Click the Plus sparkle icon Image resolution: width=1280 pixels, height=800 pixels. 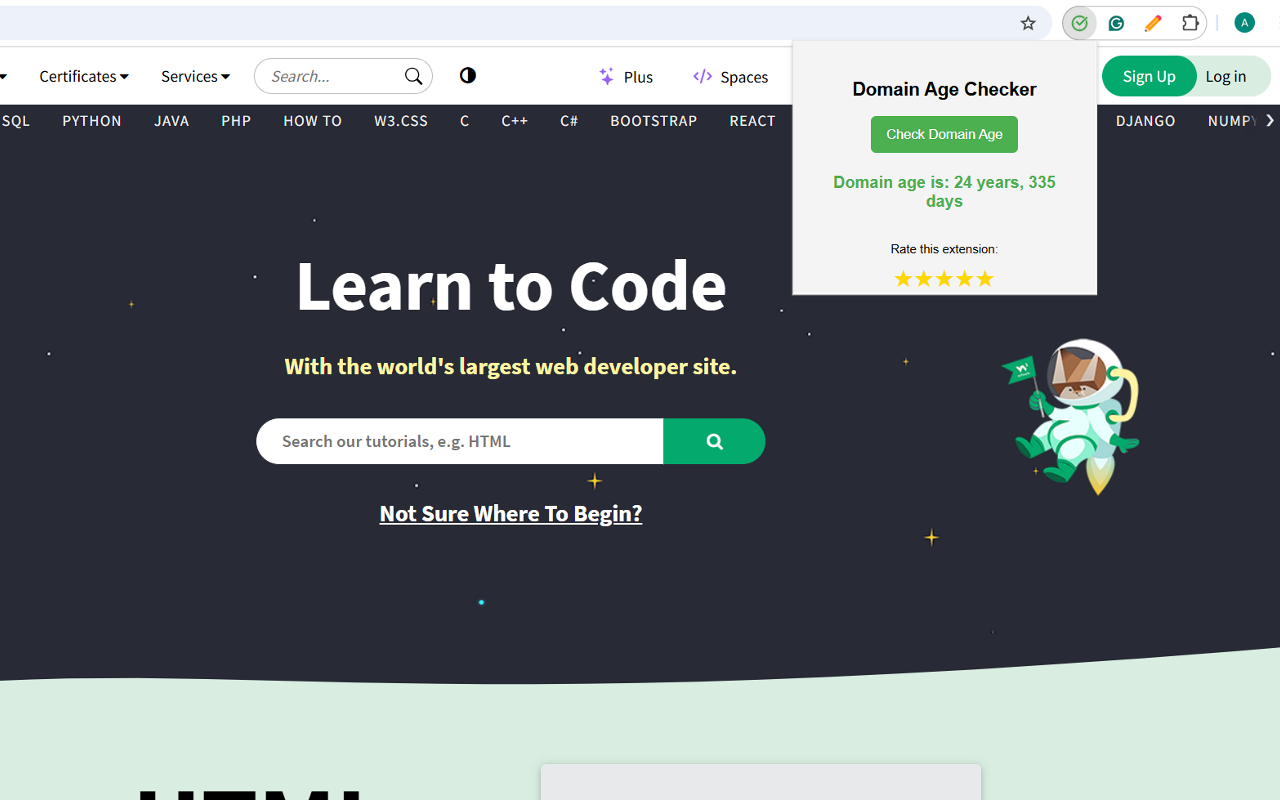point(604,75)
